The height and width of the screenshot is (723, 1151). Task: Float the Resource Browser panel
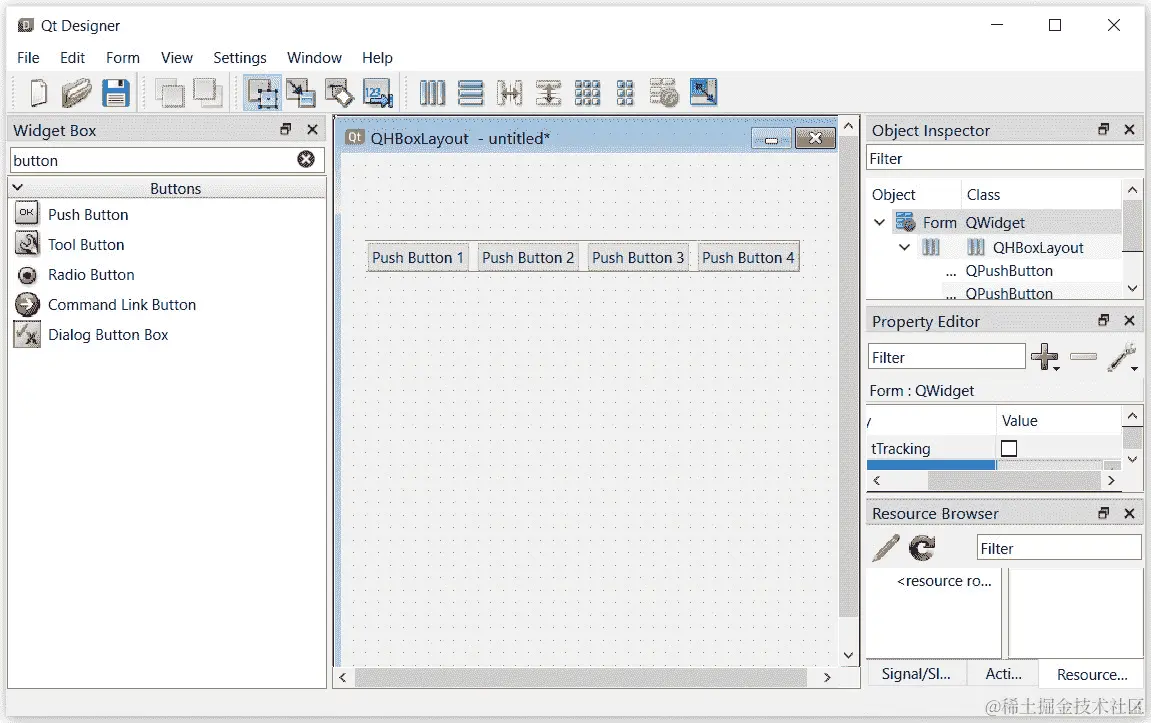pyautogui.click(x=1103, y=513)
